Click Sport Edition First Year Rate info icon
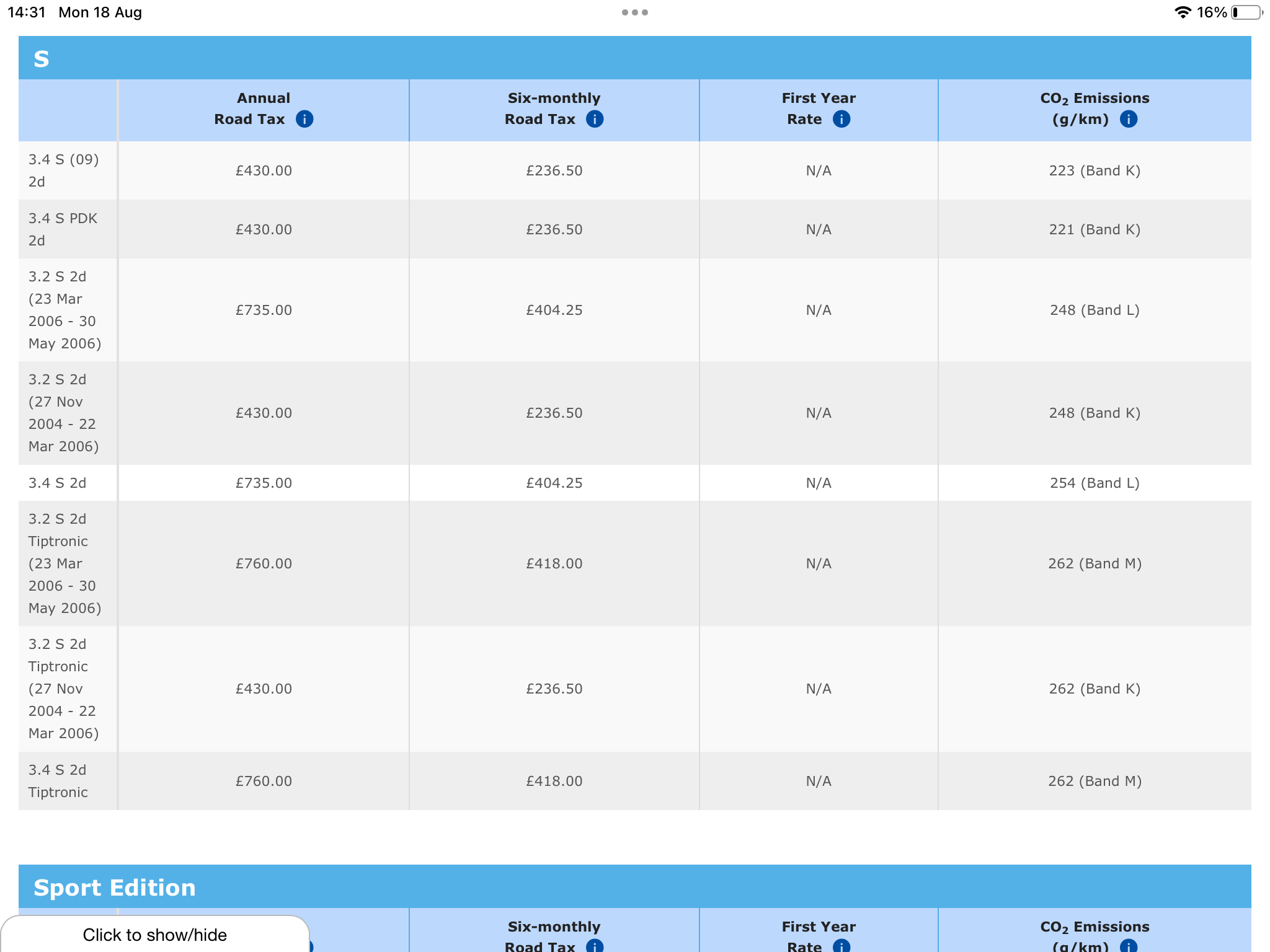This screenshot has width=1270, height=952. tap(841, 946)
